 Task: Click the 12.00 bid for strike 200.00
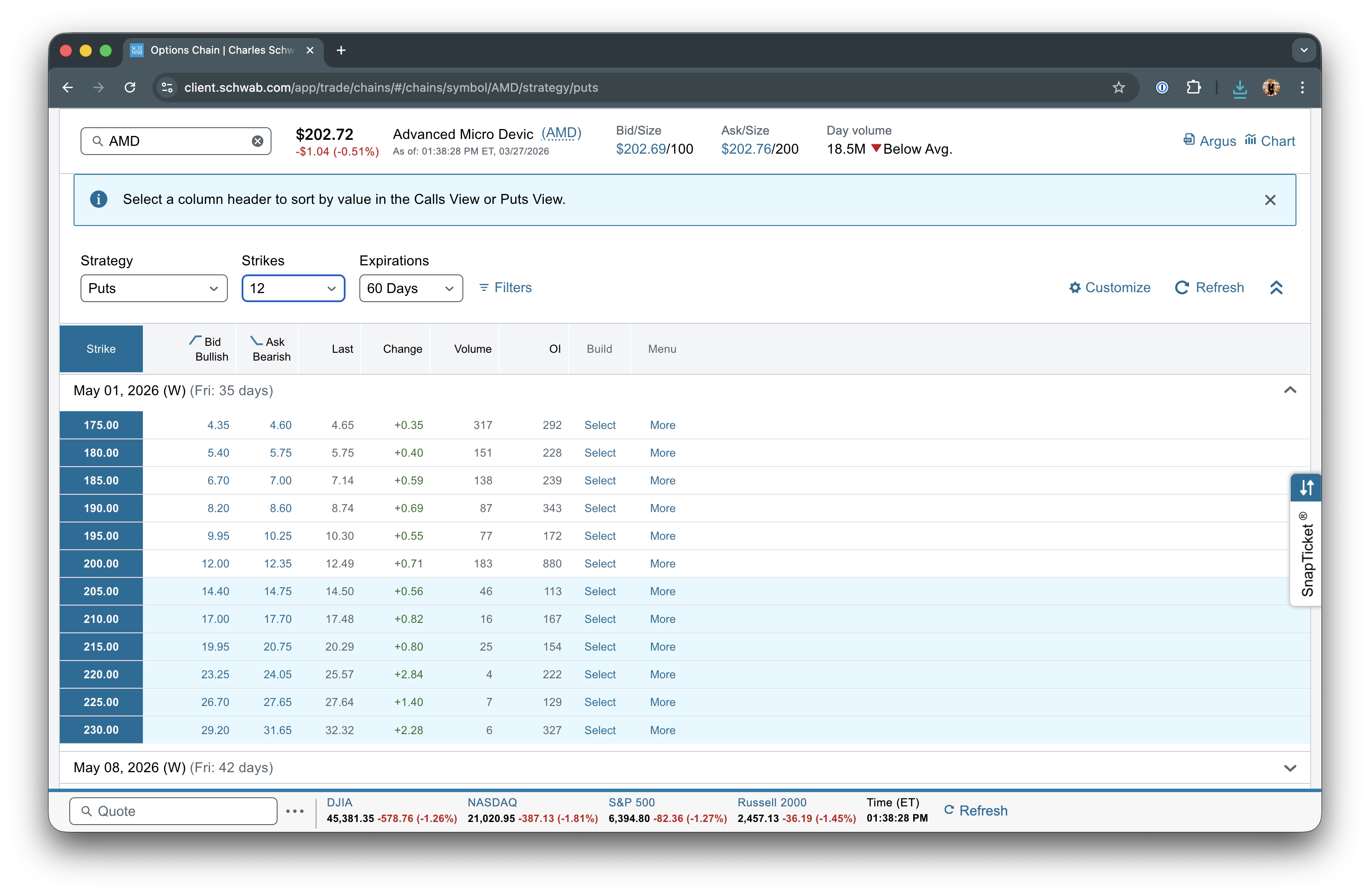coord(215,564)
